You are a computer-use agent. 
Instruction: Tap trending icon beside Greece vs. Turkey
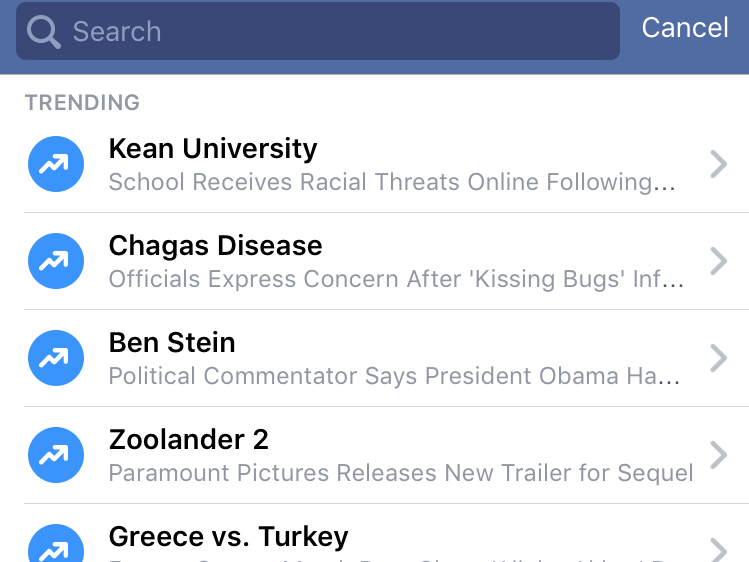click(54, 547)
